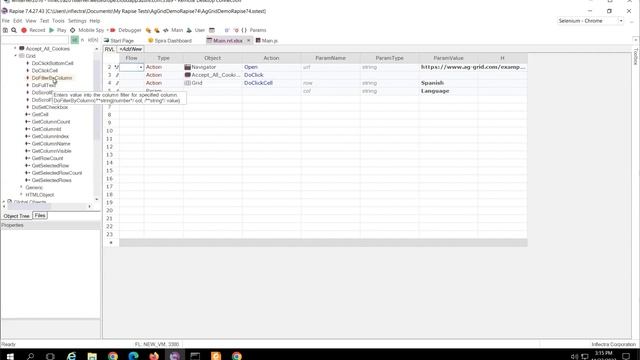Select GetSelectedRows in the tree
The image size is (640, 360).
point(51,180)
